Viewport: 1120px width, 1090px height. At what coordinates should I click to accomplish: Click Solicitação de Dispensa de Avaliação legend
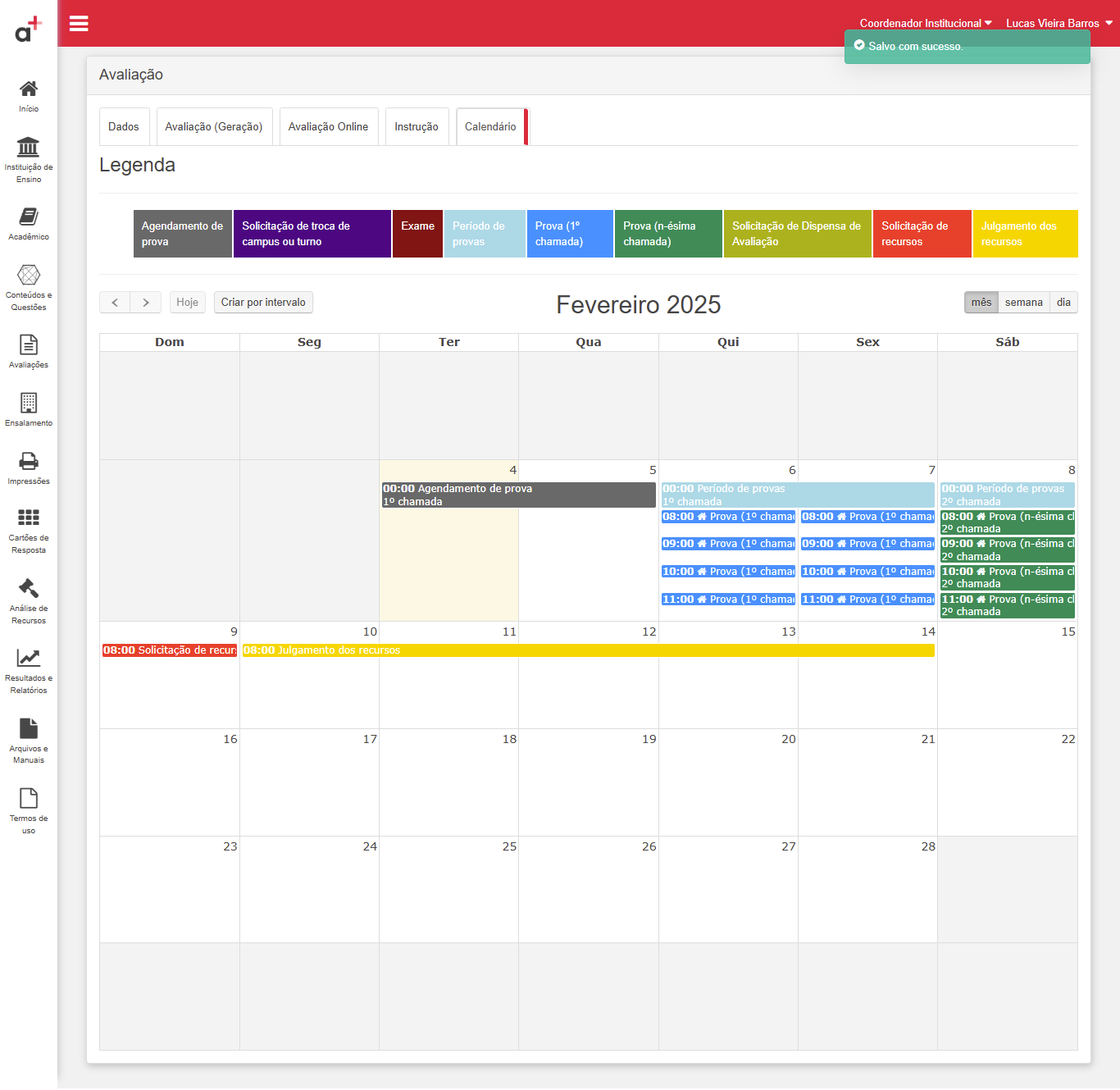click(x=798, y=234)
